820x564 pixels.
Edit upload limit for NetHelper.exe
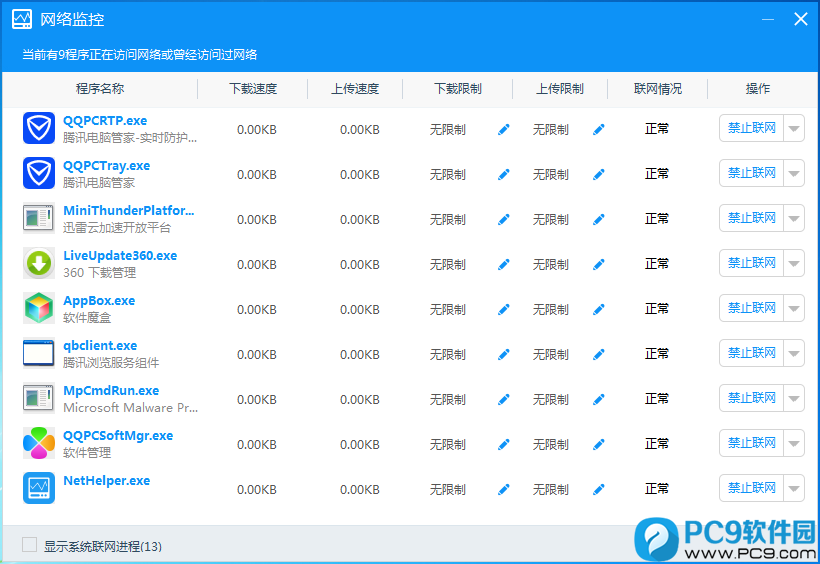tap(599, 489)
